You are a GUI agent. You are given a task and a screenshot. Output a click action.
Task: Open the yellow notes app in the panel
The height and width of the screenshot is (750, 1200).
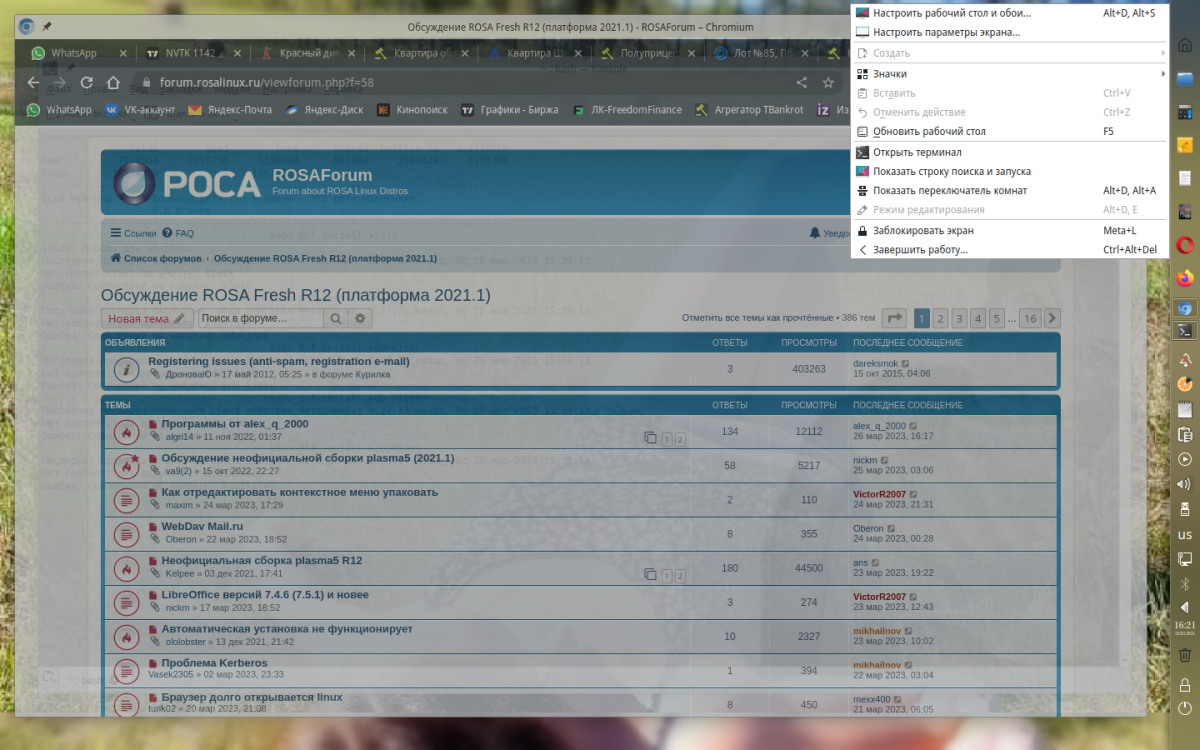point(1185,145)
